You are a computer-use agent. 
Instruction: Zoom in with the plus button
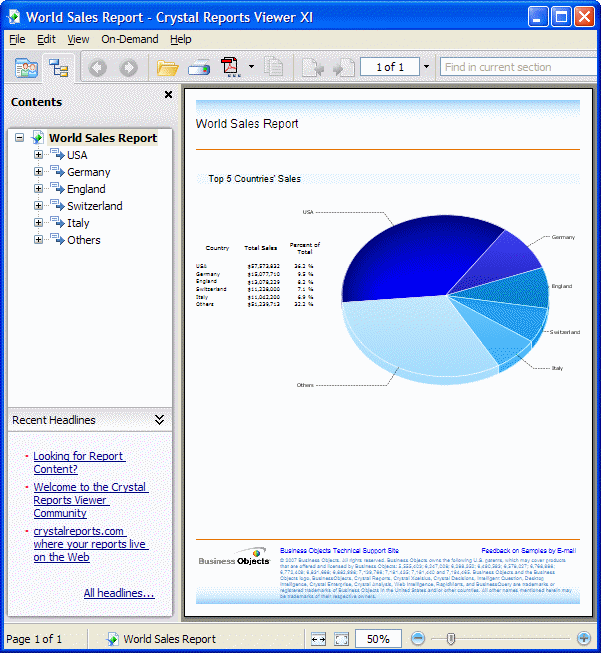(584, 638)
